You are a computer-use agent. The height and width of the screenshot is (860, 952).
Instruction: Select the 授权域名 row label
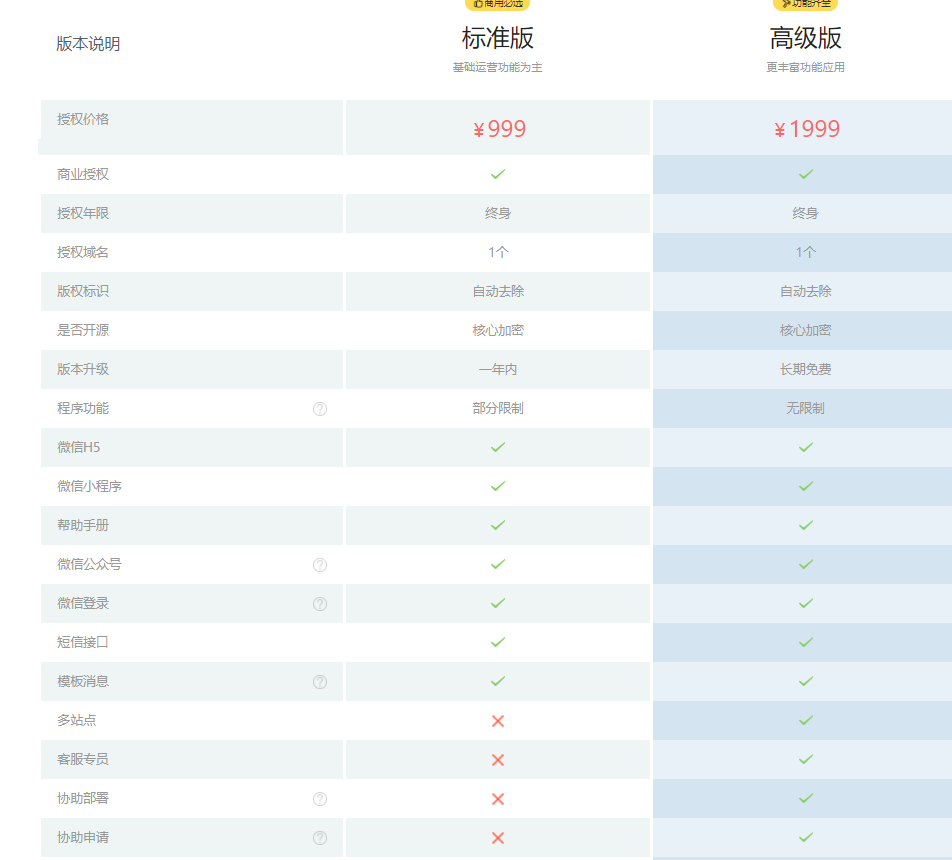pos(83,252)
